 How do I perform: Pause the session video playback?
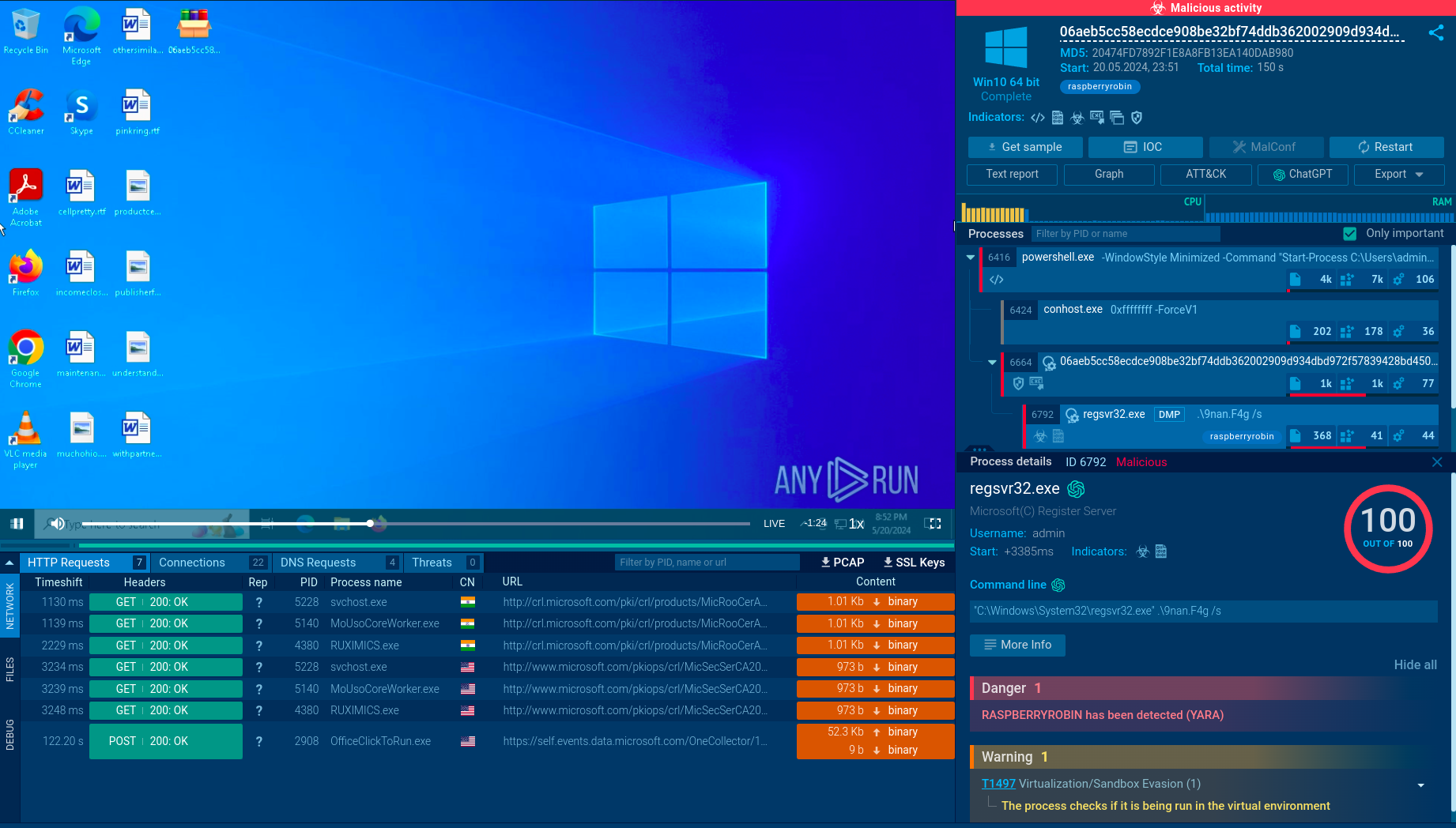tap(17, 523)
